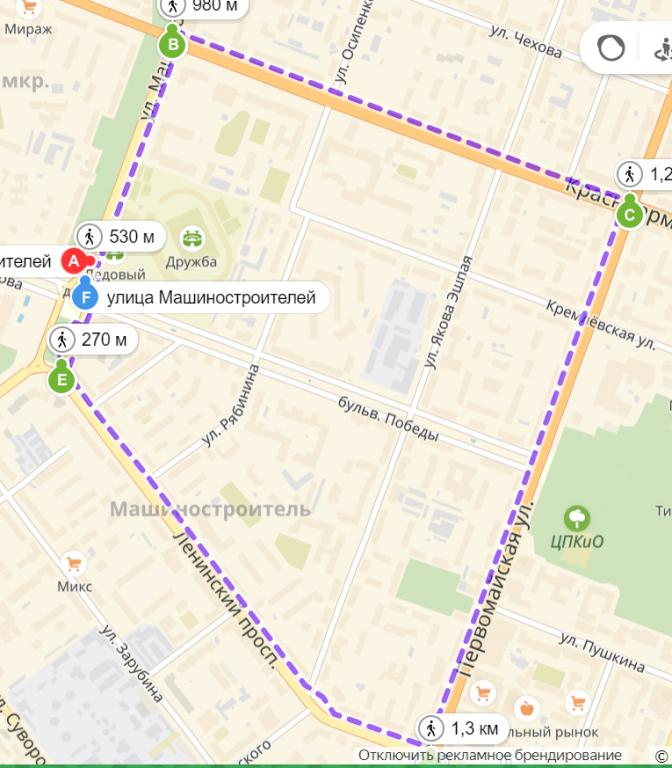Select the 1,3 км walking segment label
The image size is (672, 768).
coord(462,729)
